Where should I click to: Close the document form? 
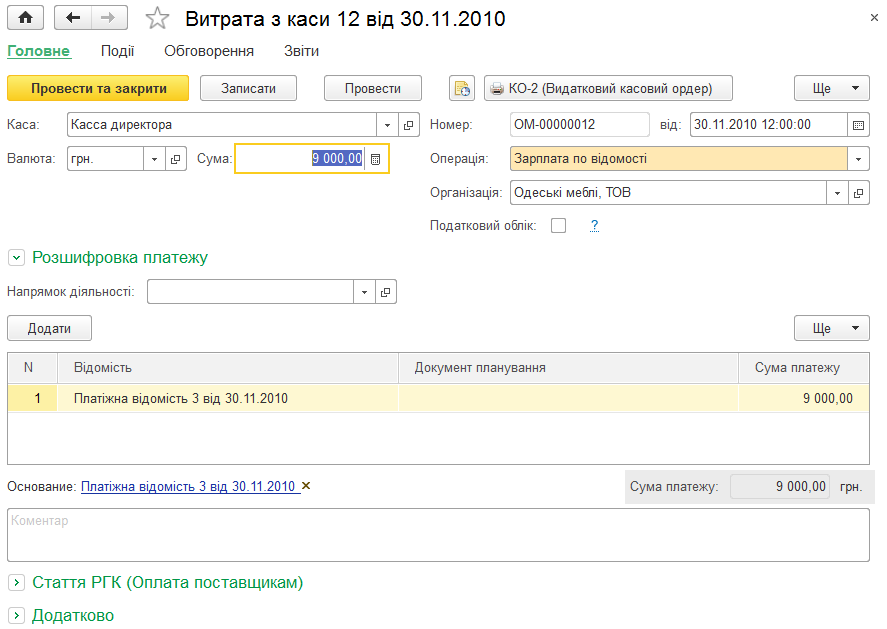click(874, 18)
